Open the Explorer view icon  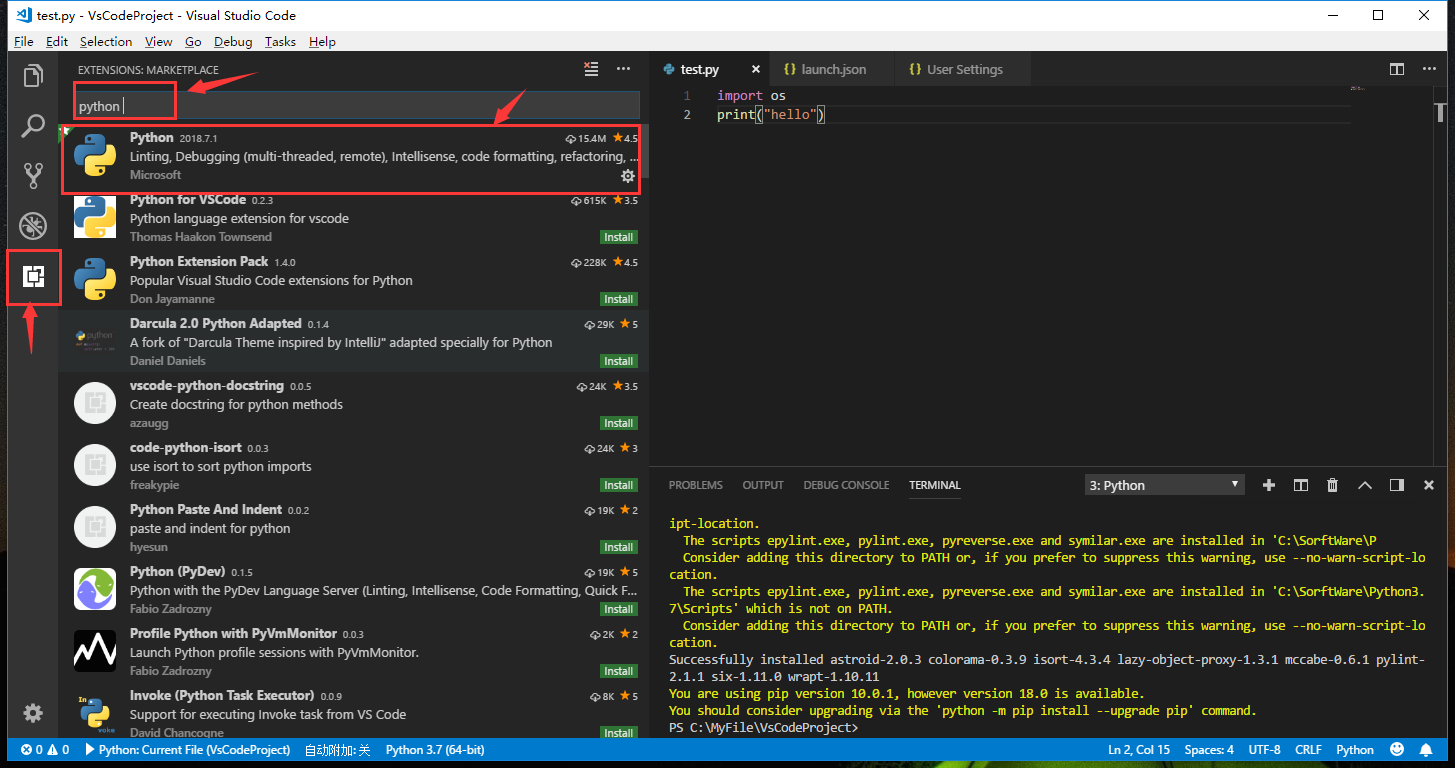pyautogui.click(x=33, y=75)
